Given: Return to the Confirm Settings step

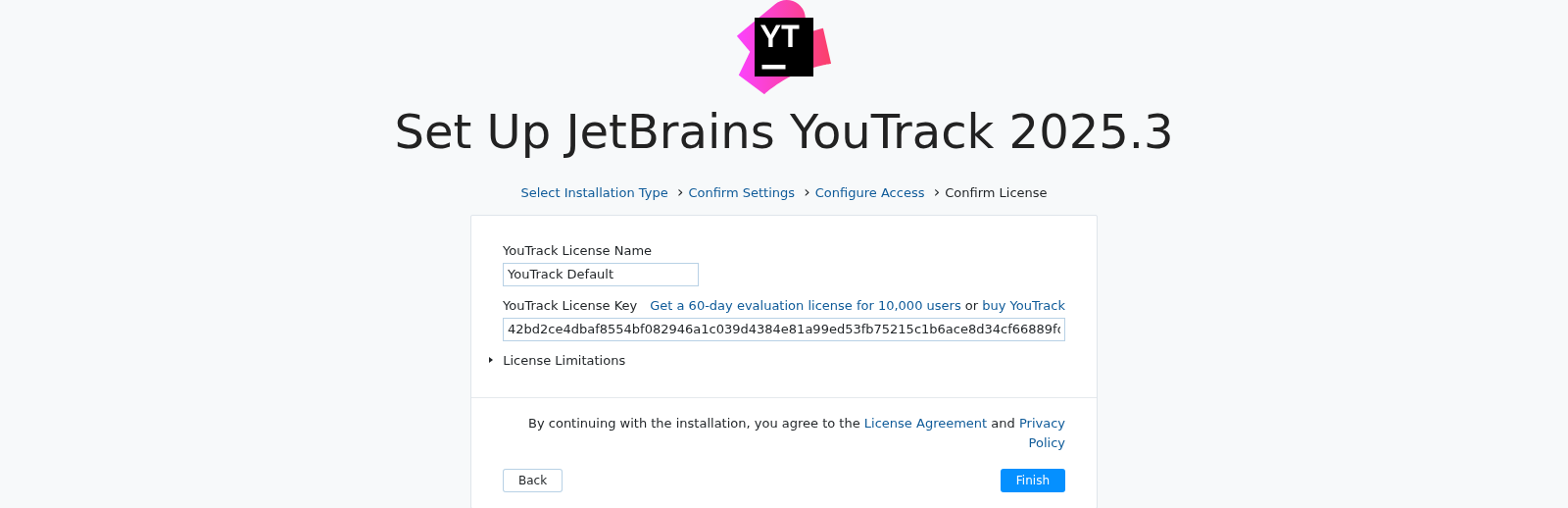Looking at the screenshot, I should [x=741, y=193].
